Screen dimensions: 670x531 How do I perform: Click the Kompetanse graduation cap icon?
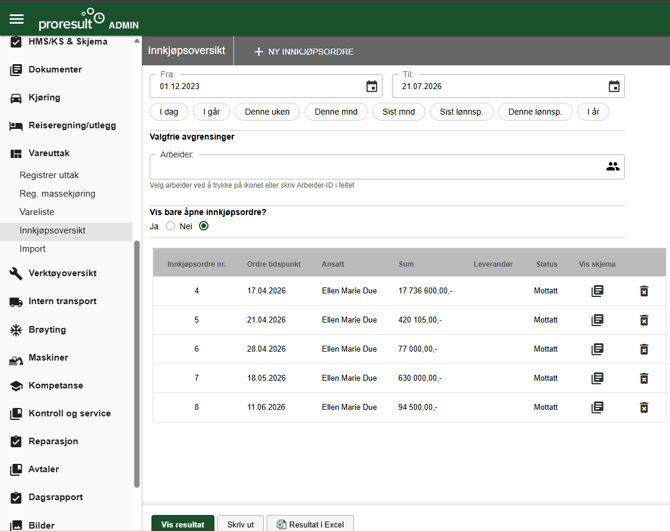(16, 386)
